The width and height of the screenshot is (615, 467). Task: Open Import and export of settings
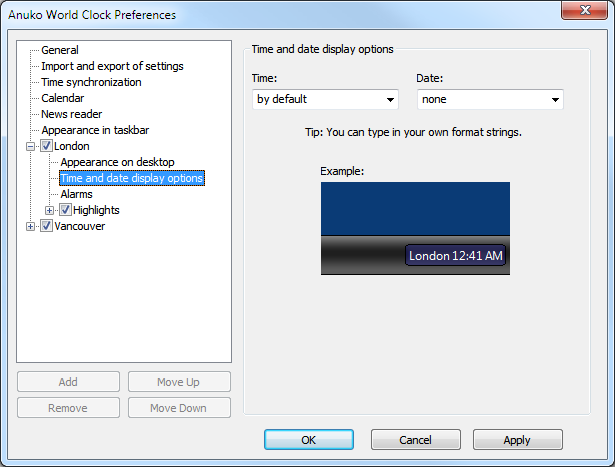112,66
